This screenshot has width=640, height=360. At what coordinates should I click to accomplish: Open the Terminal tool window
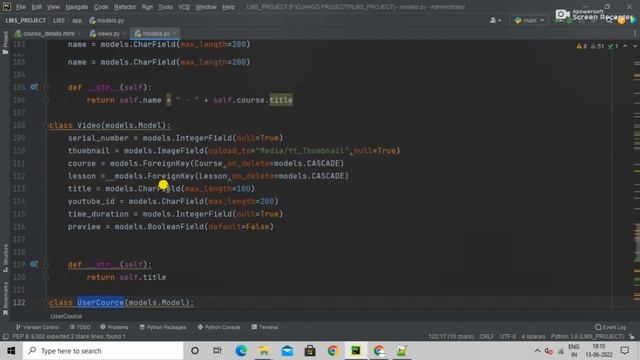pyautogui.click(x=265, y=327)
